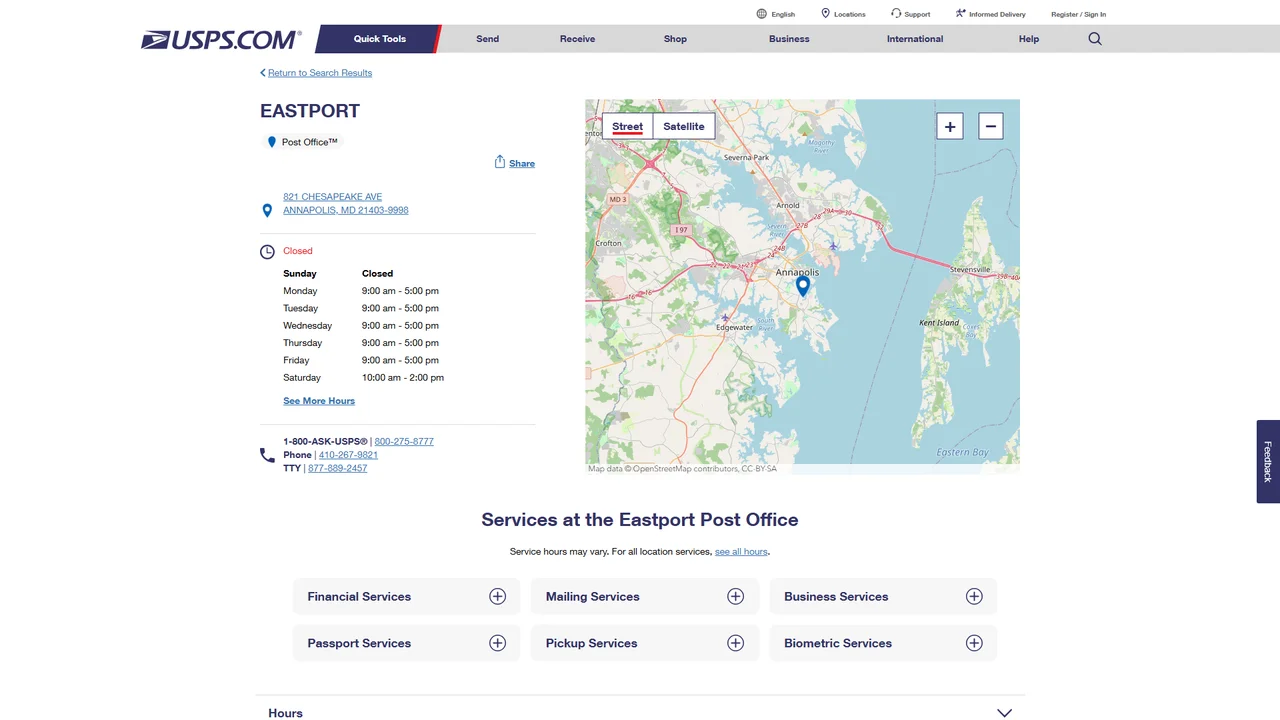Switch map to Satellite view
This screenshot has width=1280, height=720.
click(x=684, y=126)
